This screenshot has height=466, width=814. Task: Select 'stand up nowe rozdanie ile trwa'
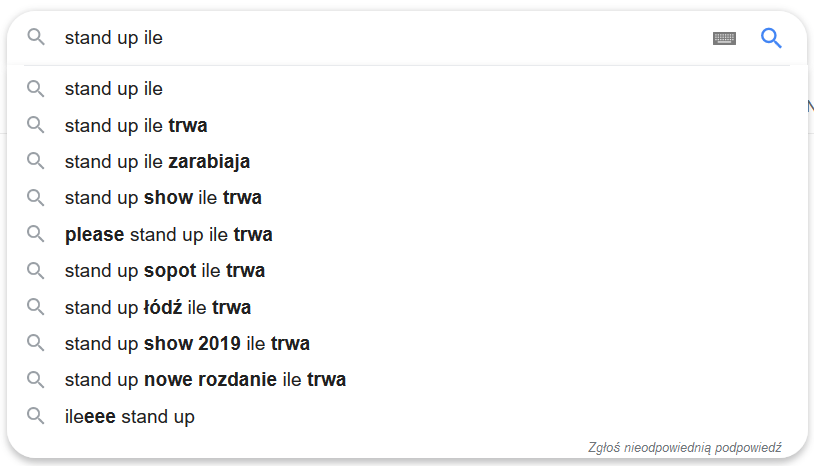click(205, 380)
